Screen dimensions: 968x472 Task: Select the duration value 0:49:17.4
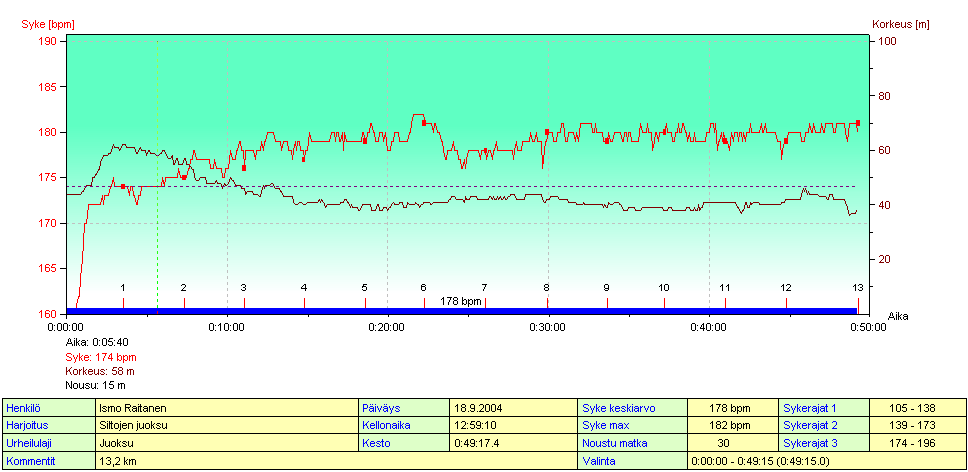click(512, 443)
